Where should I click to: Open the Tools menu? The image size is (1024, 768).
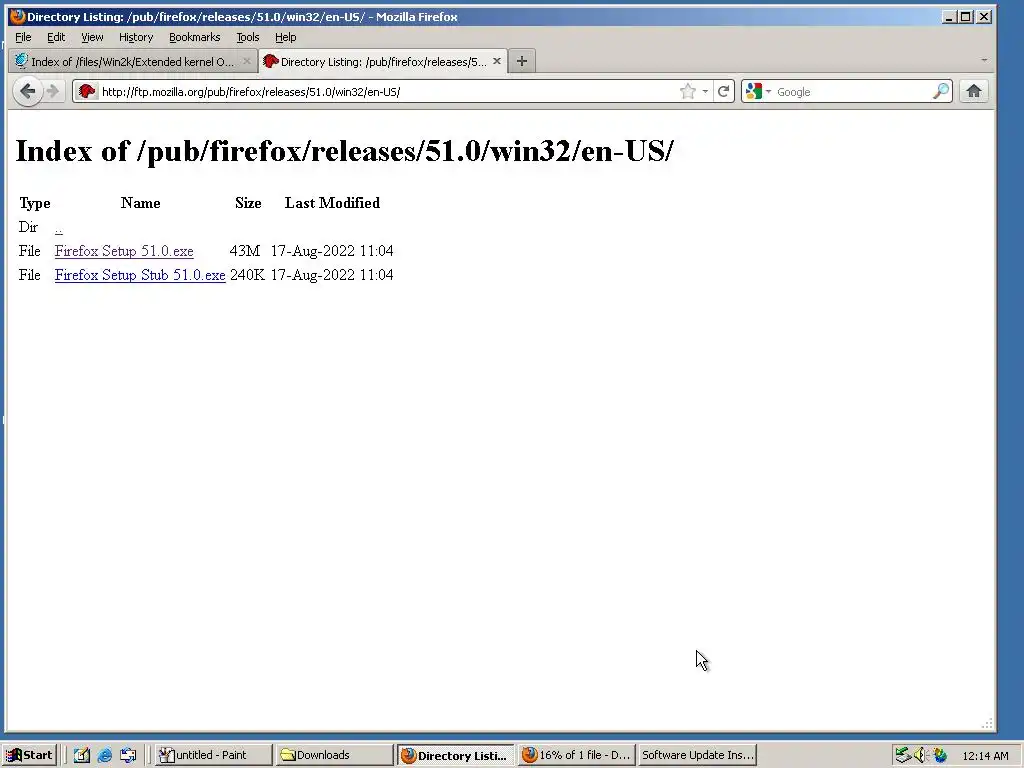point(248,37)
